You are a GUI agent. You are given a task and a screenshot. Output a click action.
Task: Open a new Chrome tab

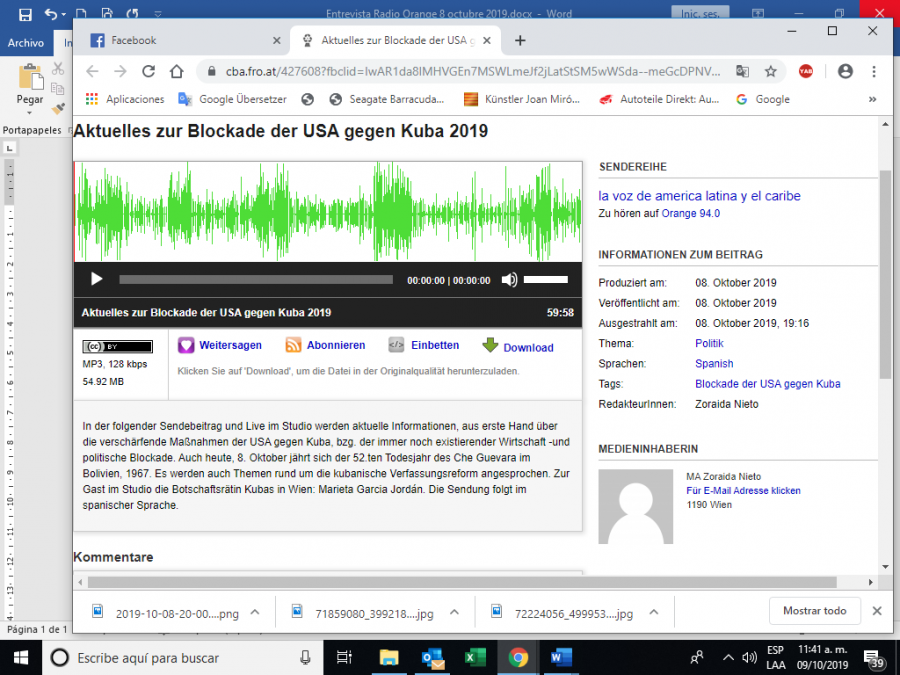tap(520, 40)
